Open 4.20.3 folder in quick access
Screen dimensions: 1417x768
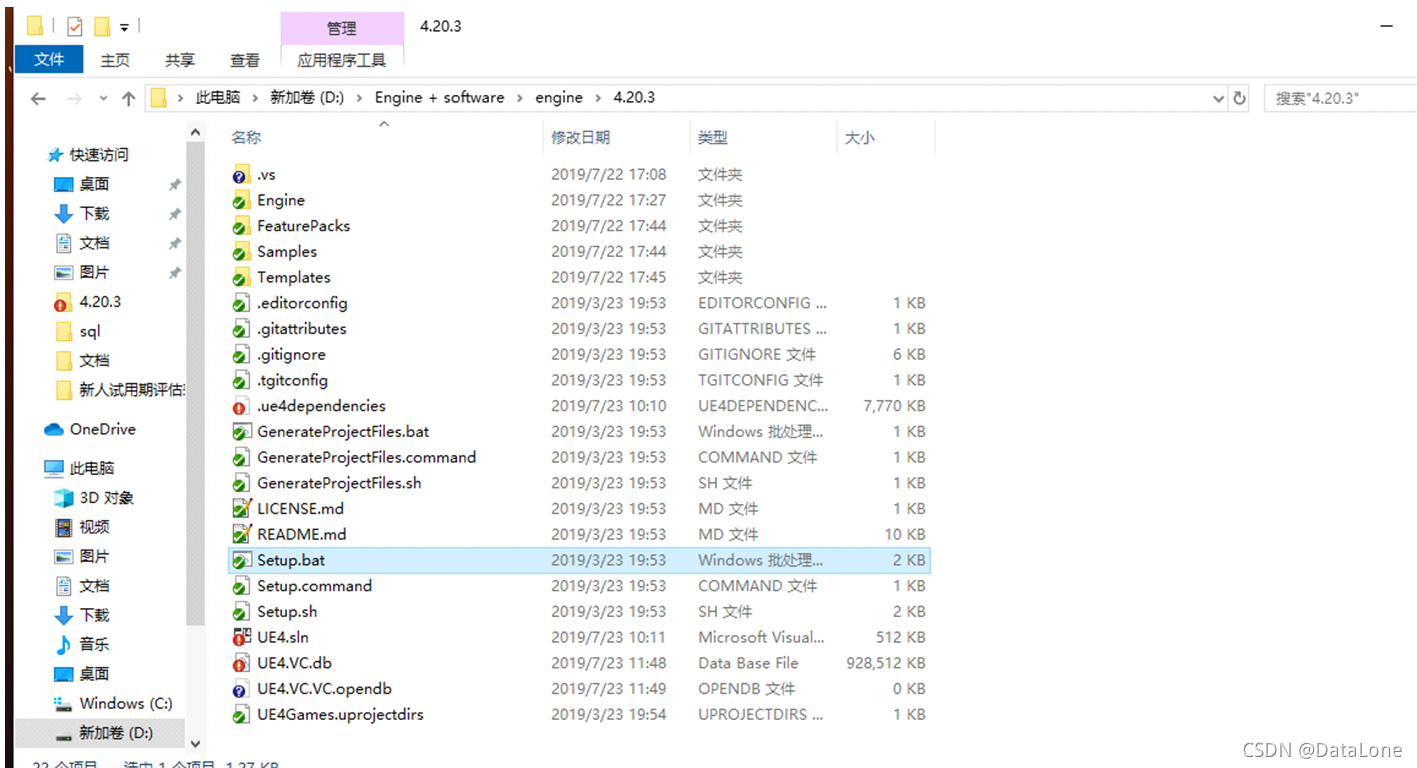87,301
